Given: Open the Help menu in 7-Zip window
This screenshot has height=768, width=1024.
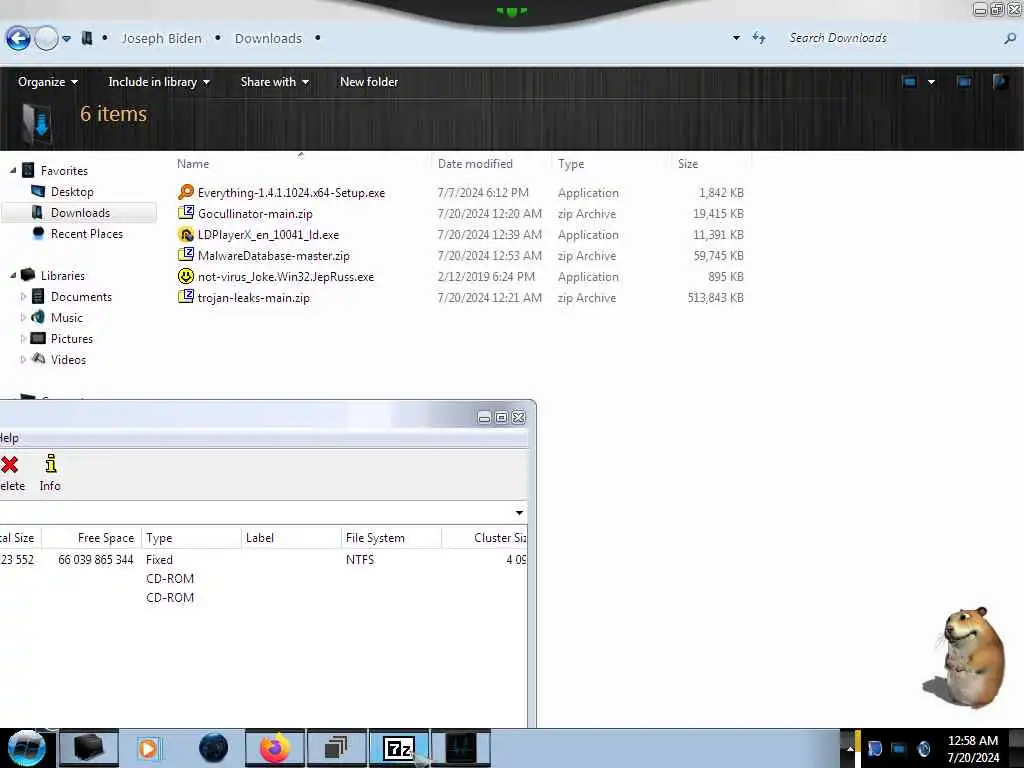Looking at the screenshot, I should pos(9,438).
